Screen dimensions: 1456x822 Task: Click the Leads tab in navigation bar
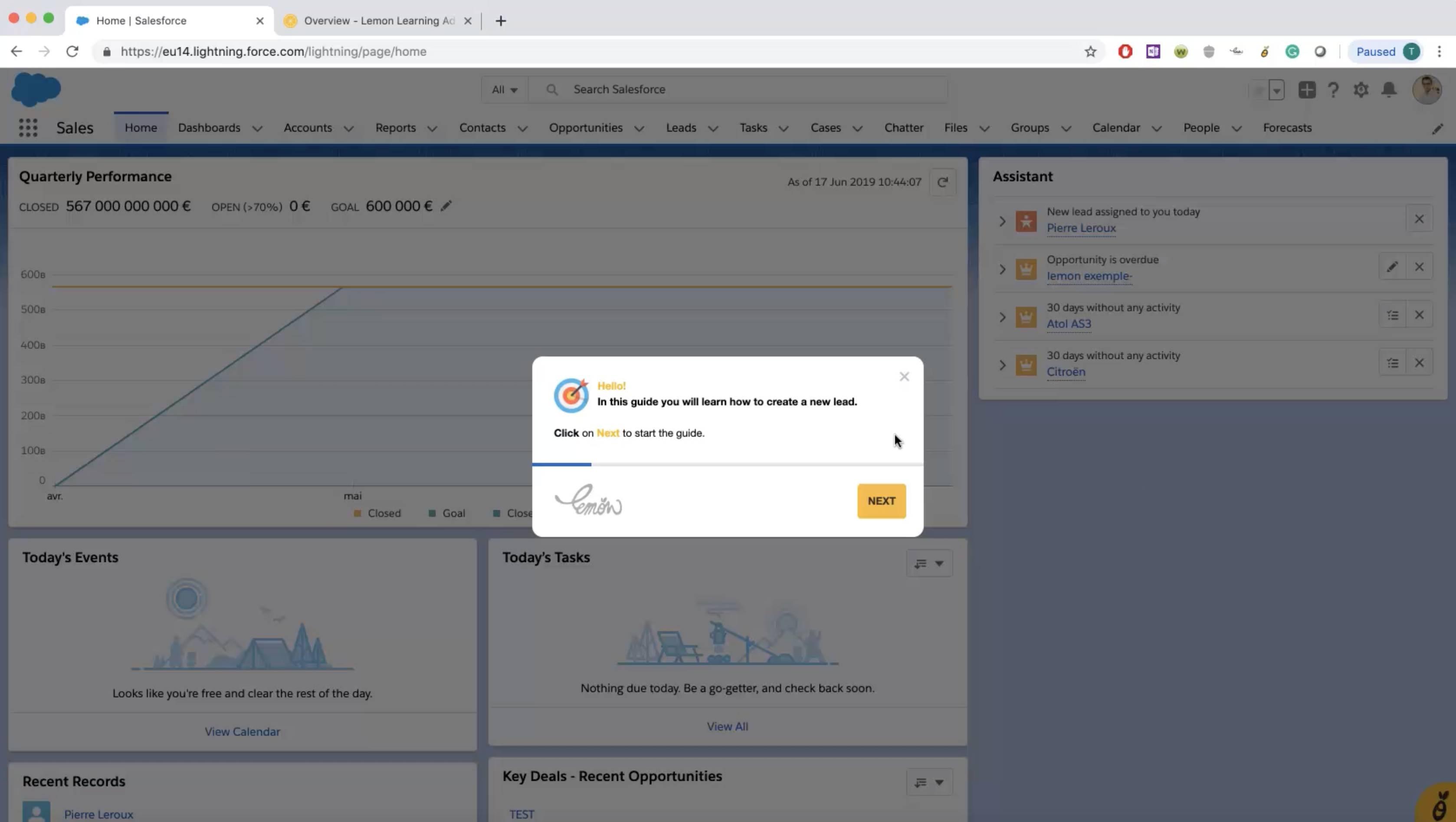click(681, 127)
